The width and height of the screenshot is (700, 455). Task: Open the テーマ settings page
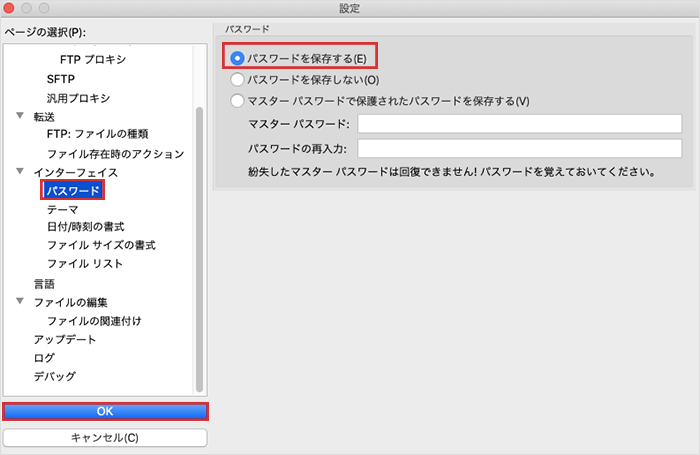(62, 209)
